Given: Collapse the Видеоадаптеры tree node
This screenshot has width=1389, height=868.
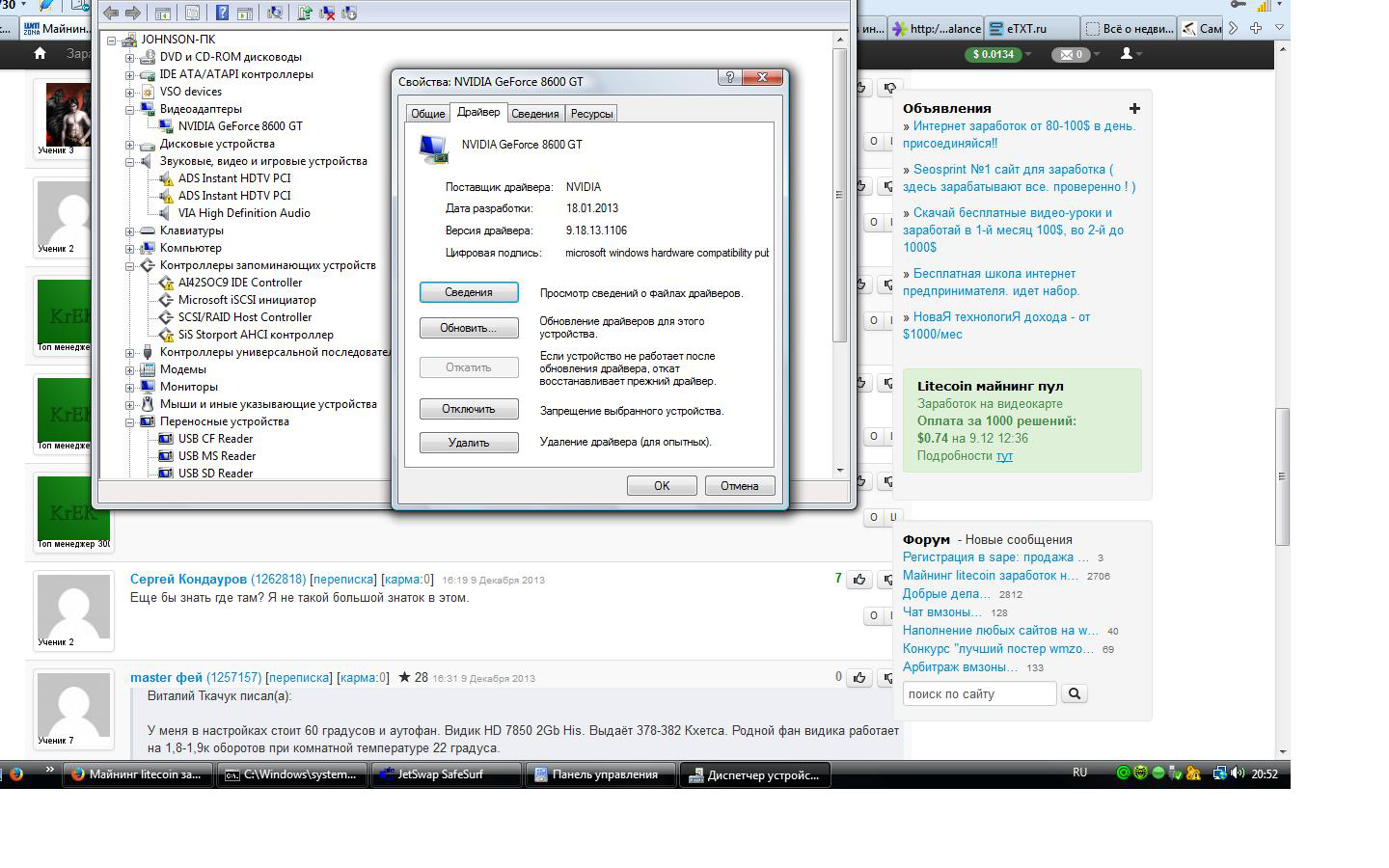Looking at the screenshot, I should pos(130,109).
